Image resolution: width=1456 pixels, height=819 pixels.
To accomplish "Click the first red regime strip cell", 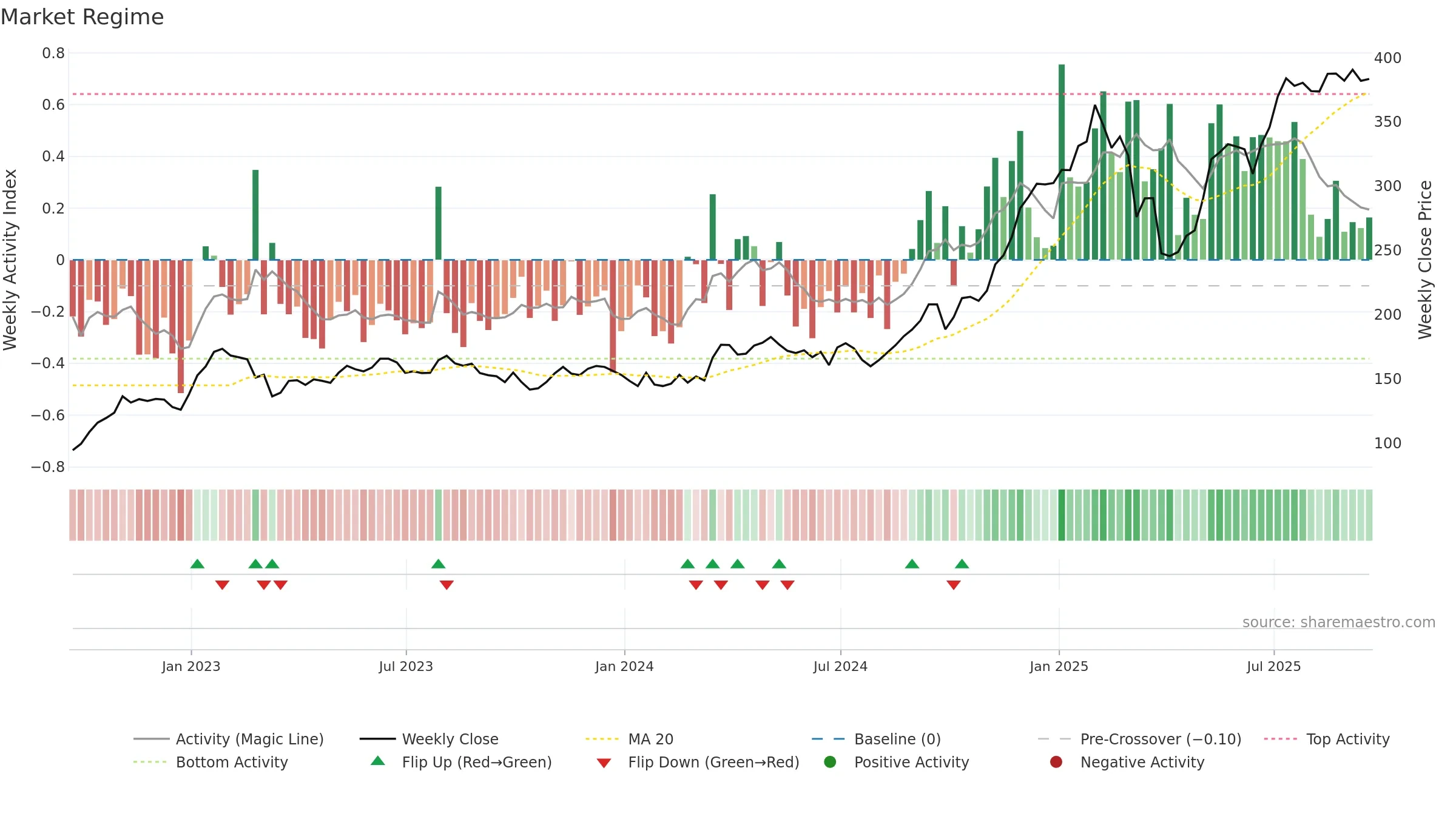I will [x=73, y=515].
